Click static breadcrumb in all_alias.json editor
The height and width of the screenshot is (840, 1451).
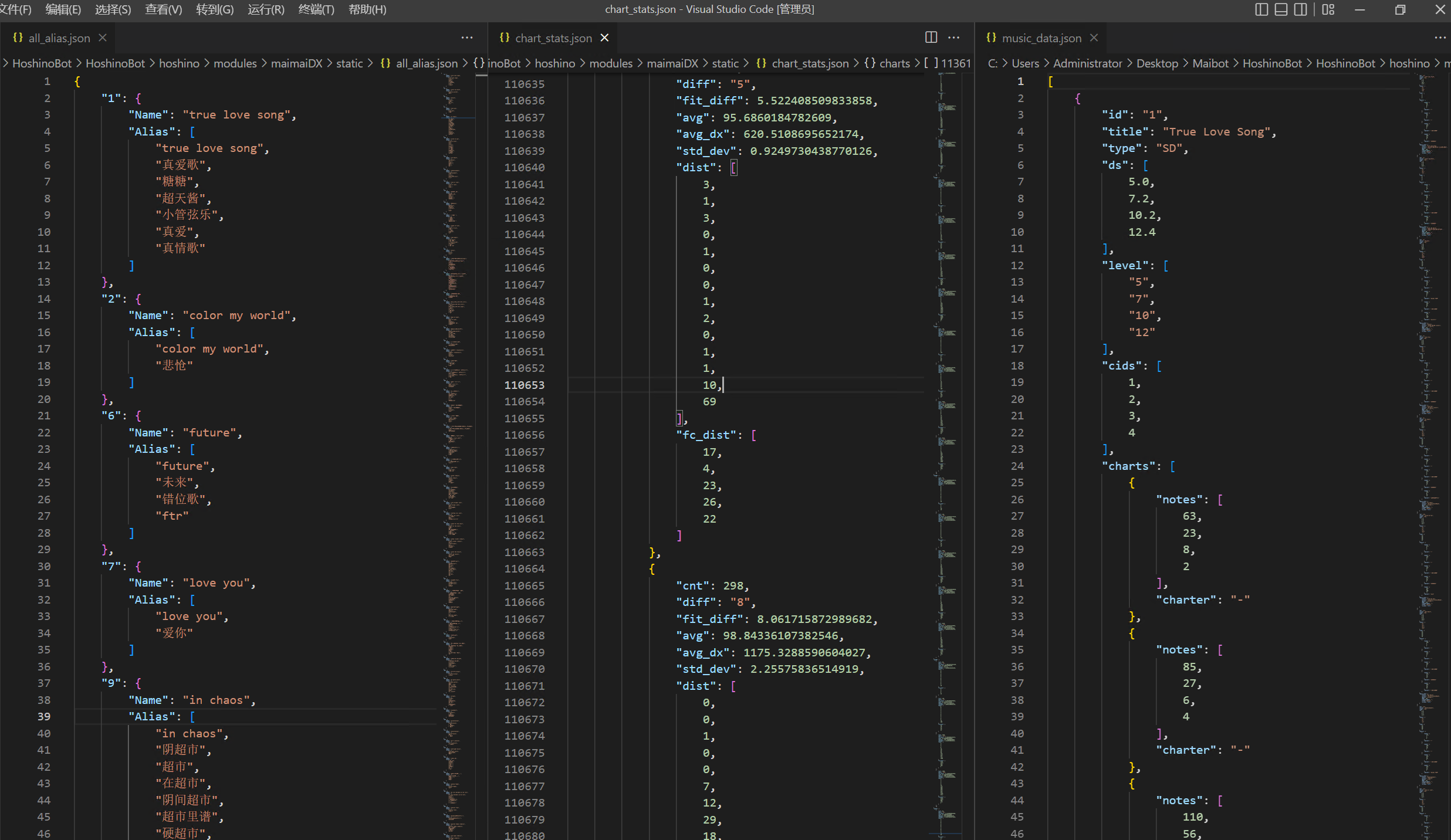click(350, 63)
